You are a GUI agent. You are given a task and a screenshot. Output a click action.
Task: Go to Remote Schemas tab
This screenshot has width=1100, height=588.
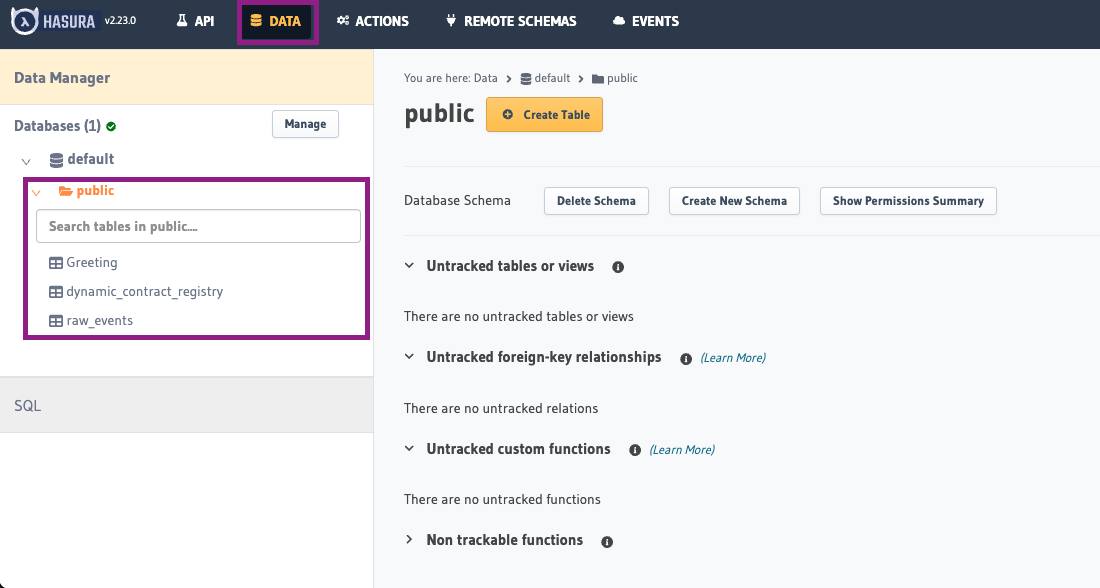510,21
